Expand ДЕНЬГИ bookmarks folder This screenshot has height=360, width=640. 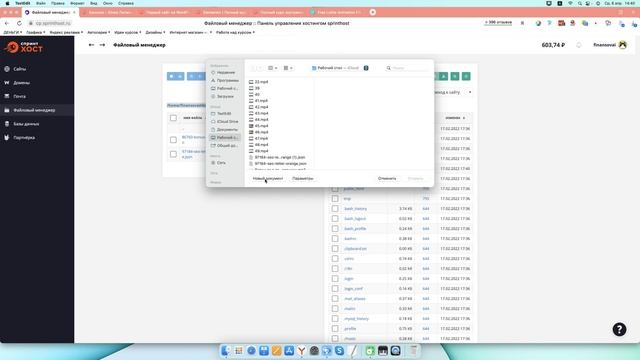tap(13, 32)
